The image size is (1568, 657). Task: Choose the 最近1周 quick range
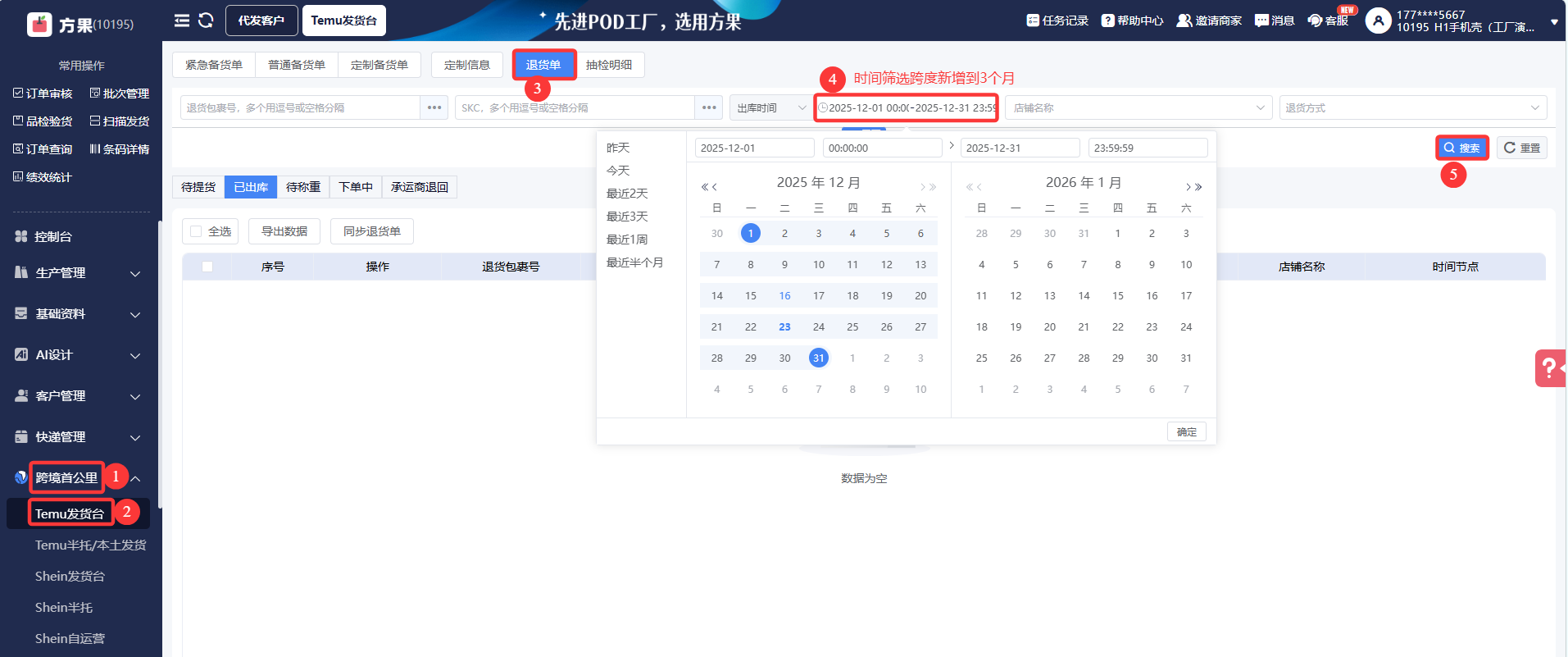[x=627, y=240]
